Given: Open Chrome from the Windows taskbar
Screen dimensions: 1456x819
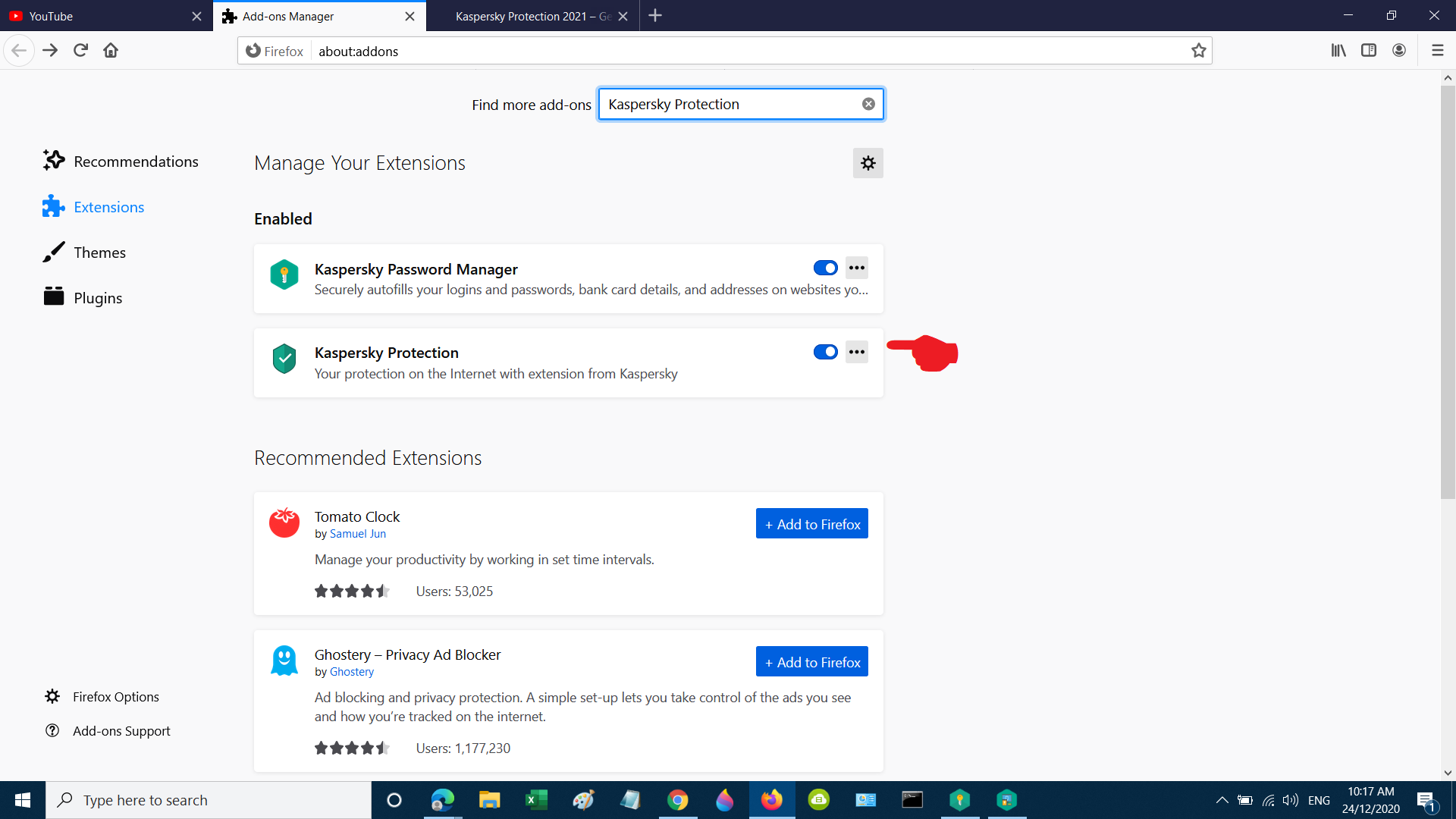Looking at the screenshot, I should [x=677, y=800].
